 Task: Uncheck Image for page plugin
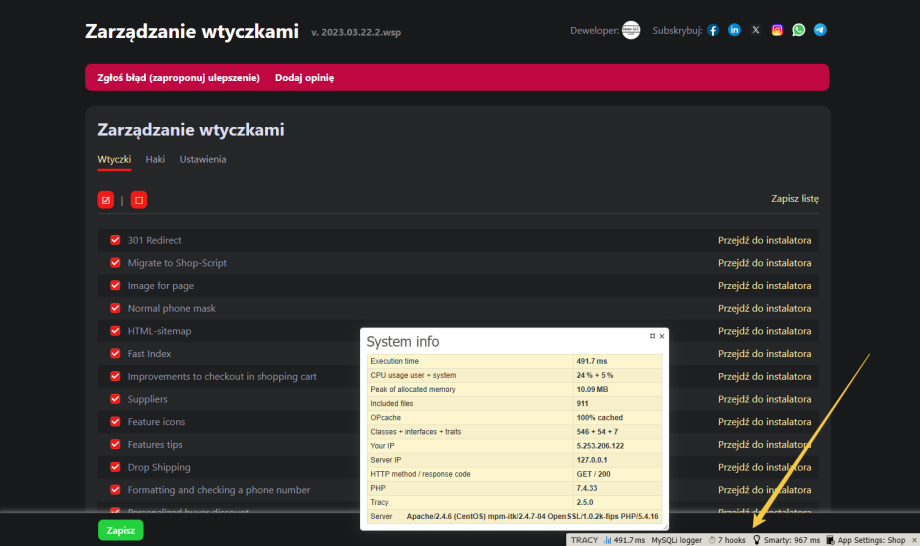[115, 286]
